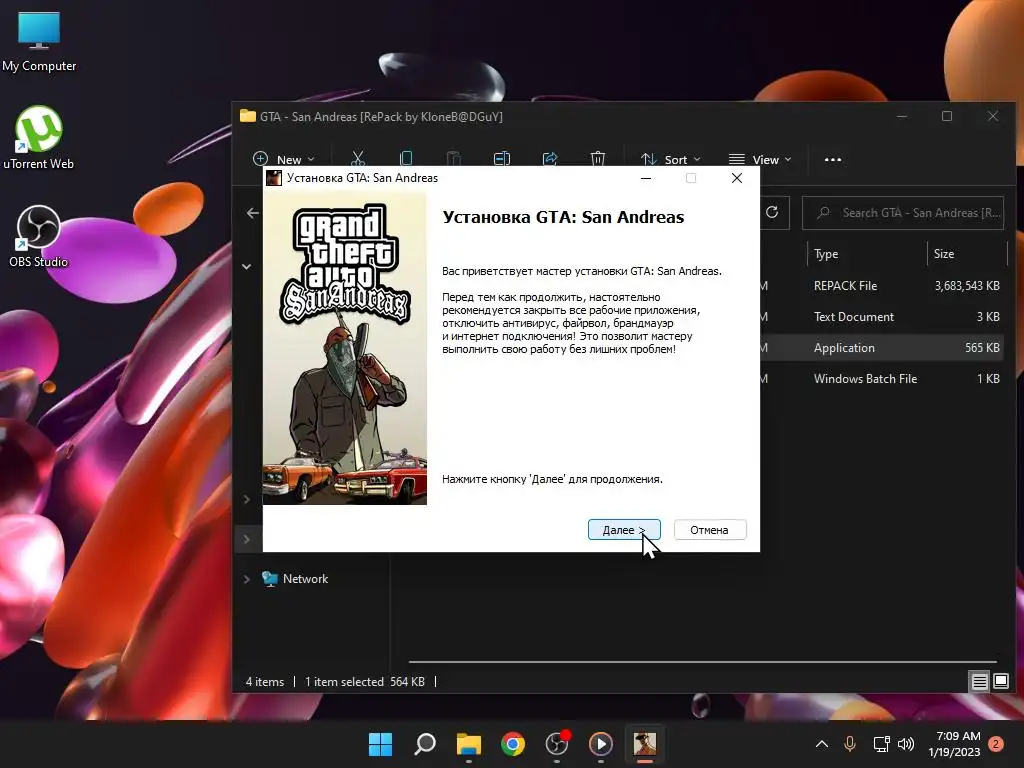Click the volume speaker icon in system tray
The image size is (1024, 768).
pyautogui.click(x=906, y=744)
